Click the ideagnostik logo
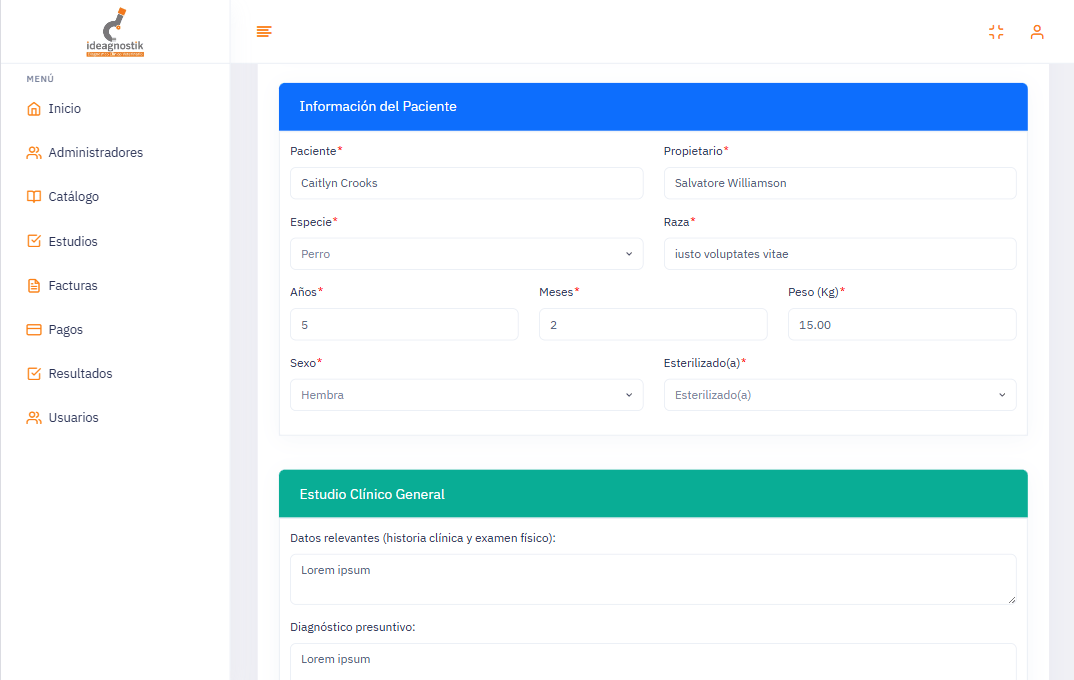1074x680 pixels. tap(115, 32)
